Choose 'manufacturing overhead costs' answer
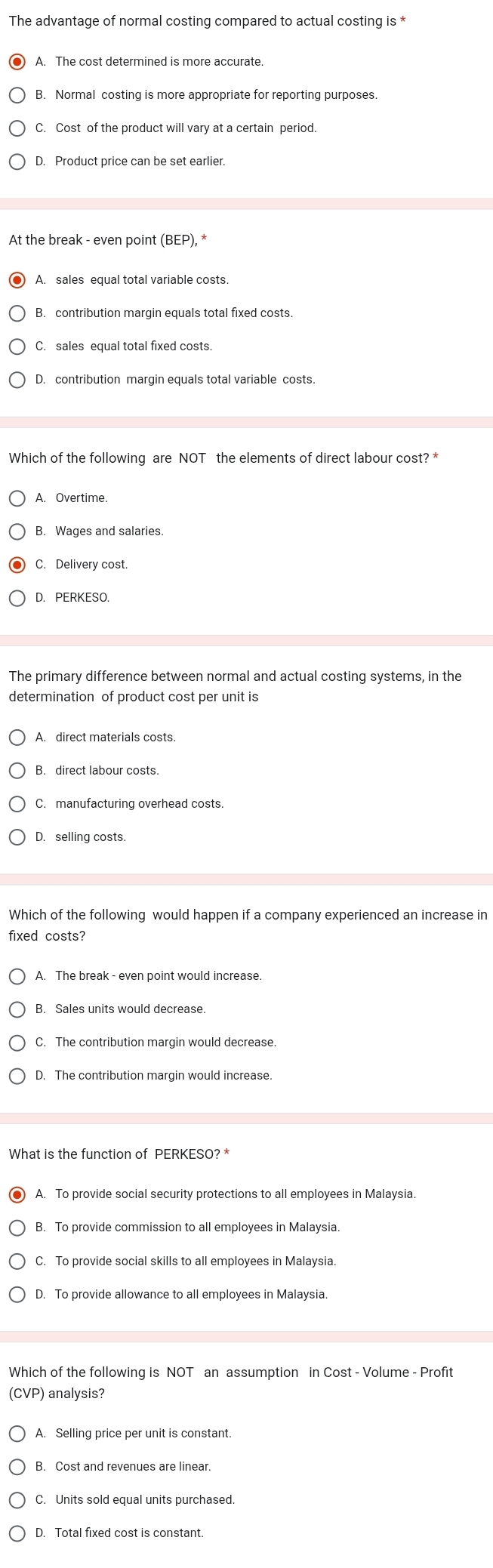493x1568 pixels. point(17,804)
